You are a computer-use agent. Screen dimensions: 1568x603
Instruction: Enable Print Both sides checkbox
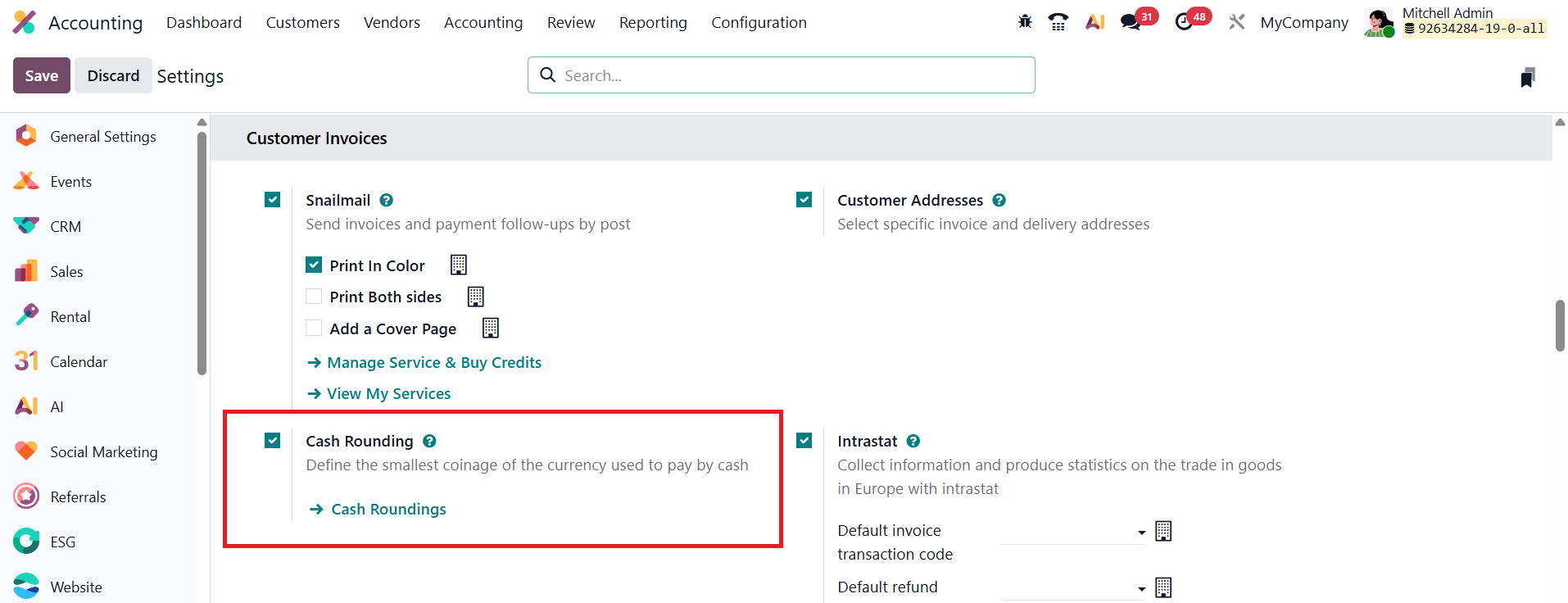(314, 297)
